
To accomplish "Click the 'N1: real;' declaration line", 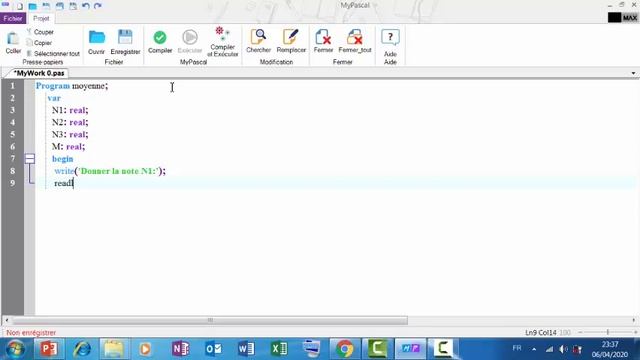I will (70, 110).
